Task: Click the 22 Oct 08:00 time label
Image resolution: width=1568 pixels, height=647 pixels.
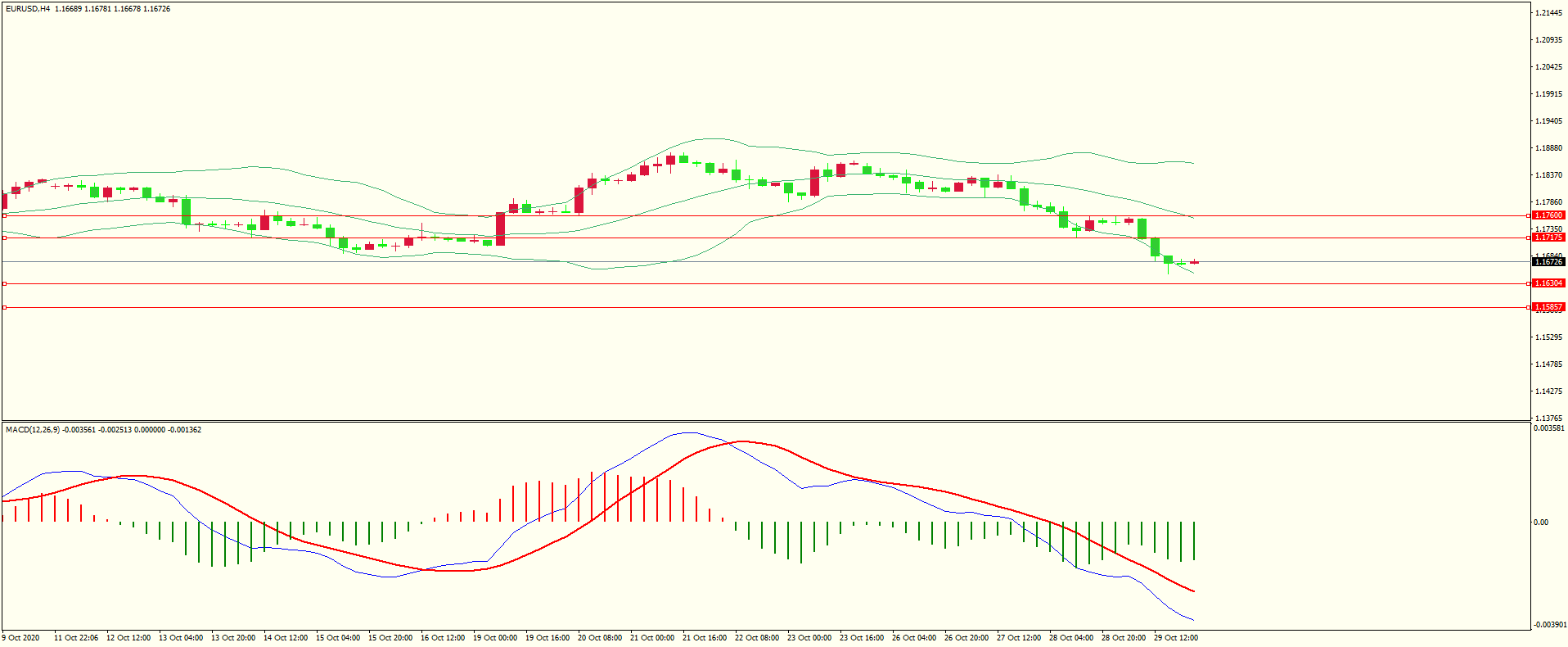Action: click(x=757, y=638)
